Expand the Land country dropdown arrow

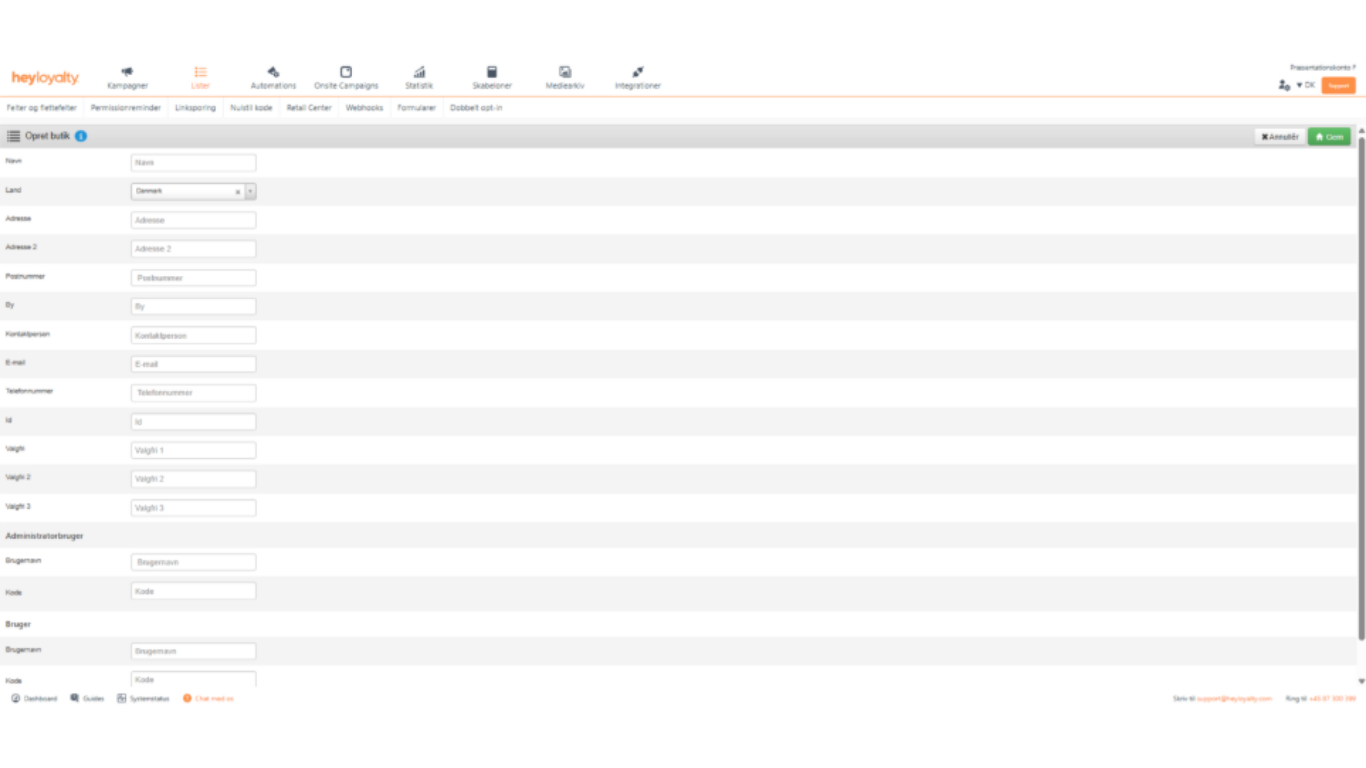tap(250, 191)
